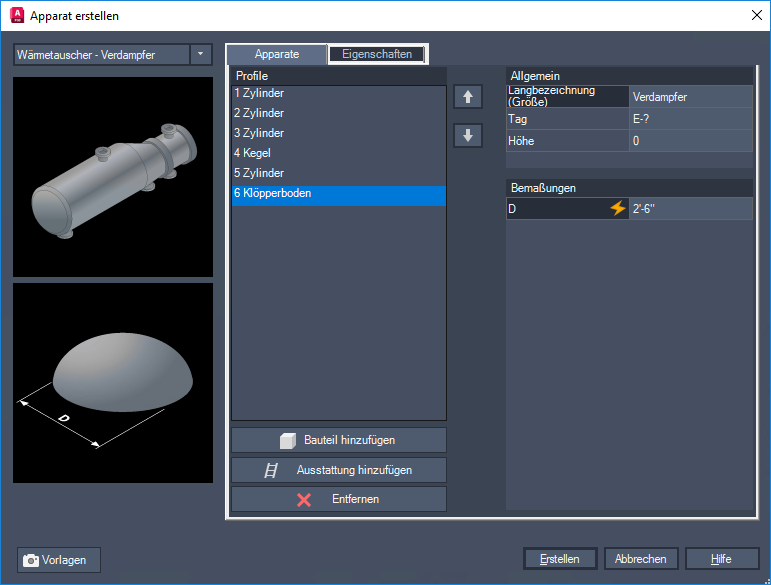Click the Allgemein section header
Image resolution: width=771 pixels, height=585 pixels.
pyautogui.click(x=629, y=76)
